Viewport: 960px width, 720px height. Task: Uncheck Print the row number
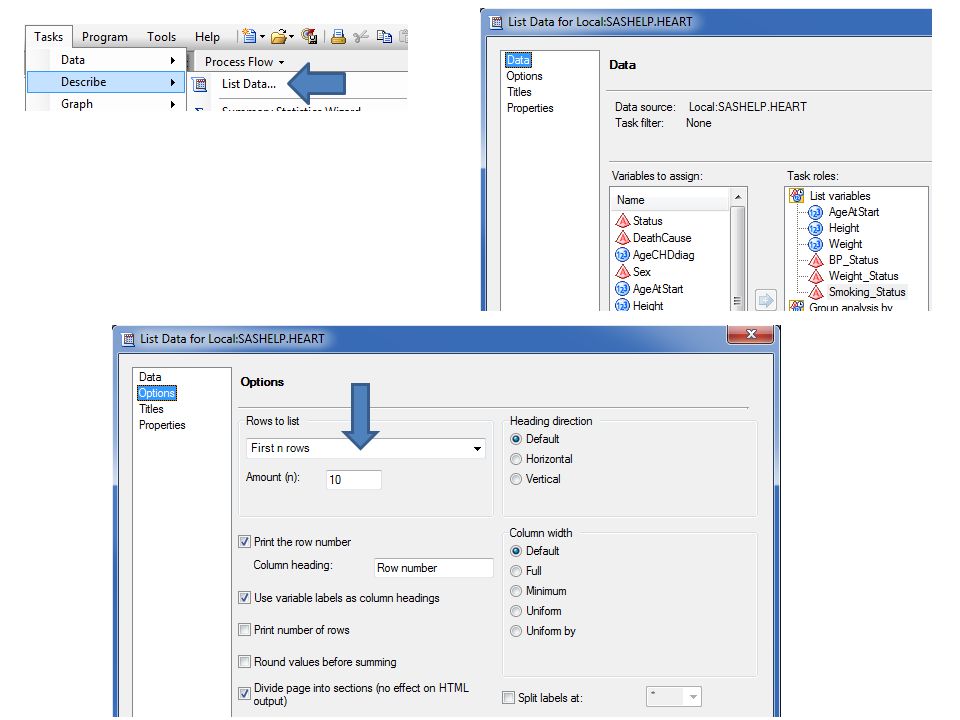tap(244, 542)
